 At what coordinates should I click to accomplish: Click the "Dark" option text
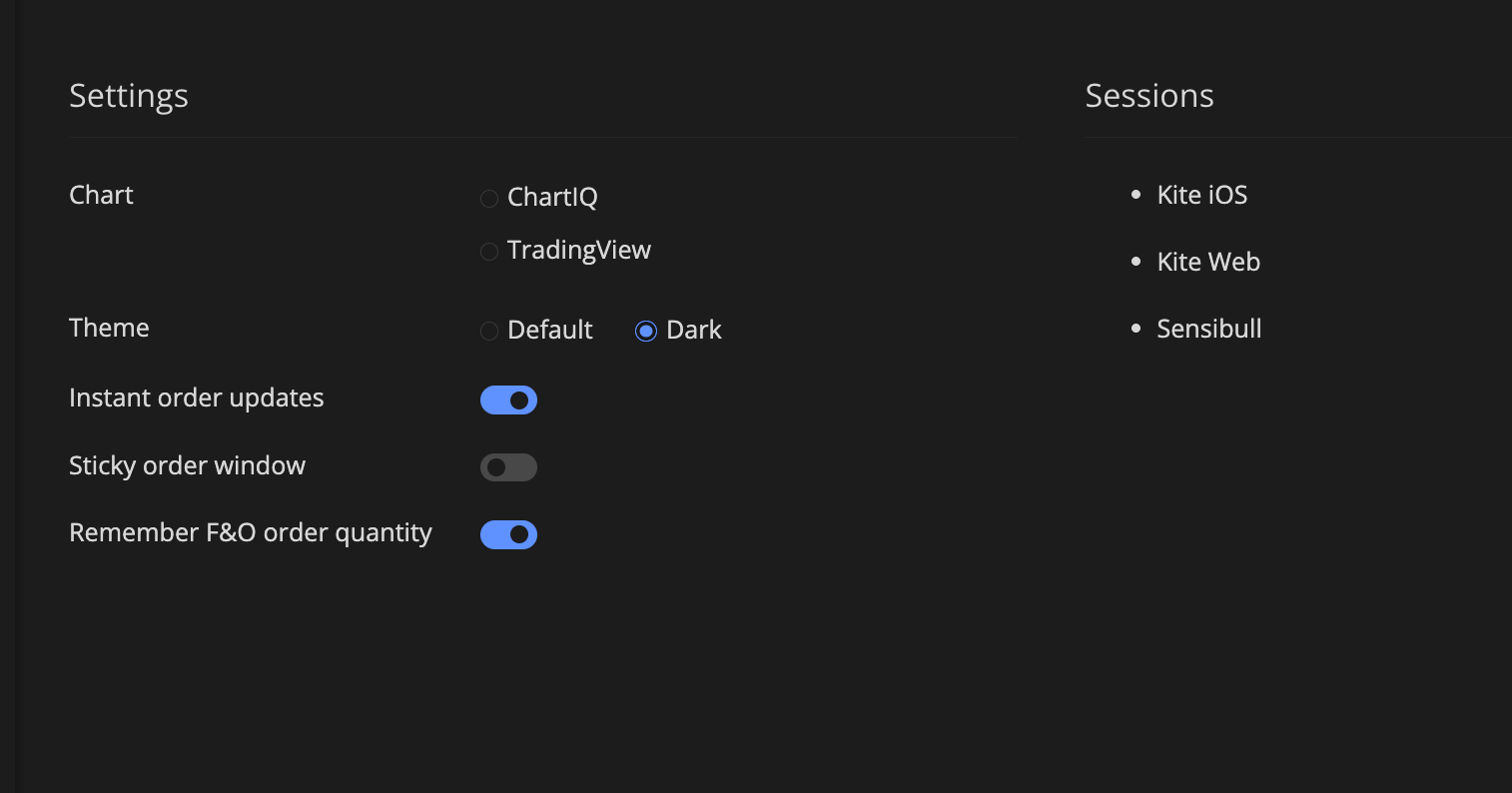(694, 330)
